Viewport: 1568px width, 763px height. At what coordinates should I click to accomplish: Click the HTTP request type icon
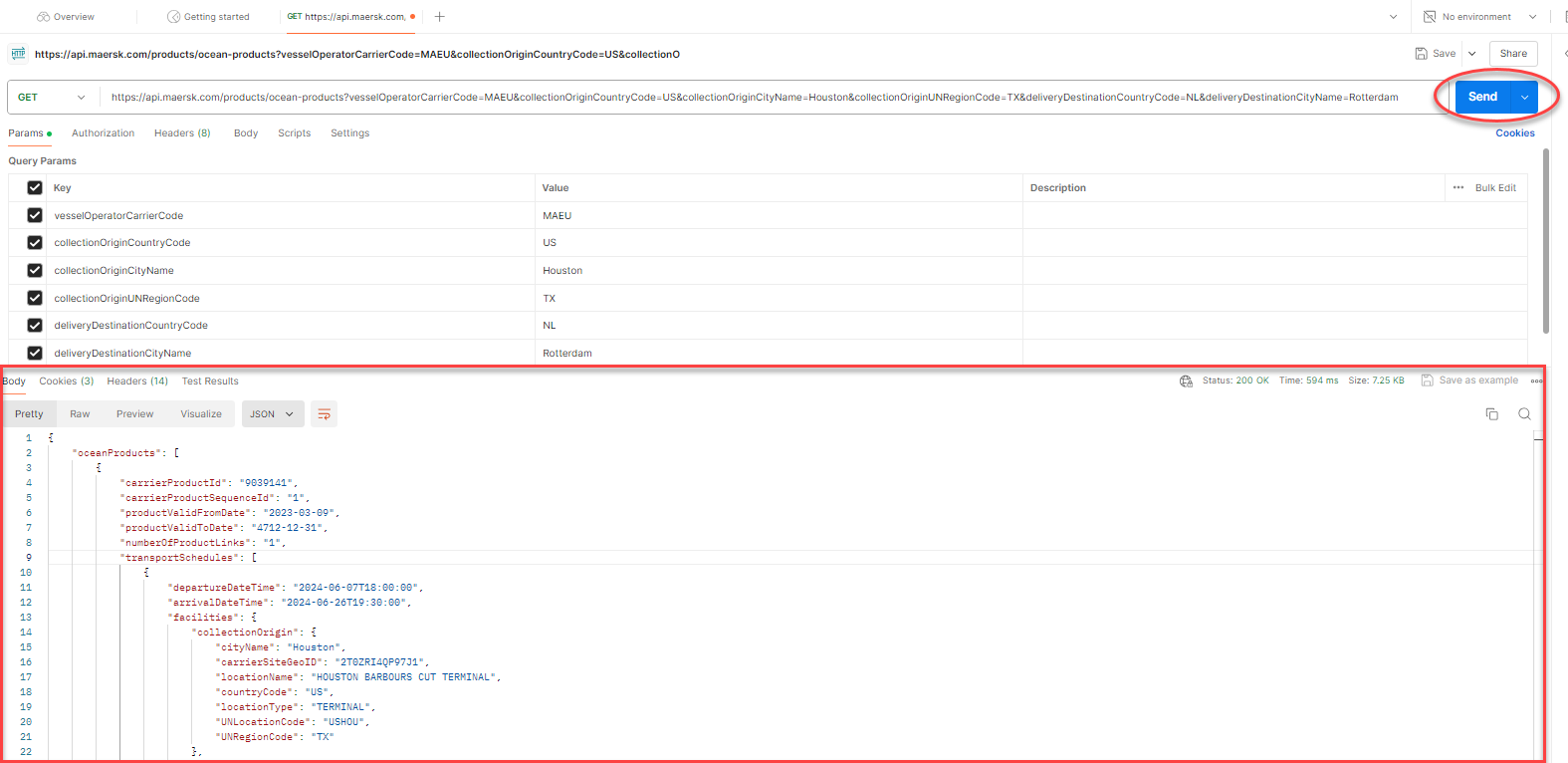click(x=18, y=54)
